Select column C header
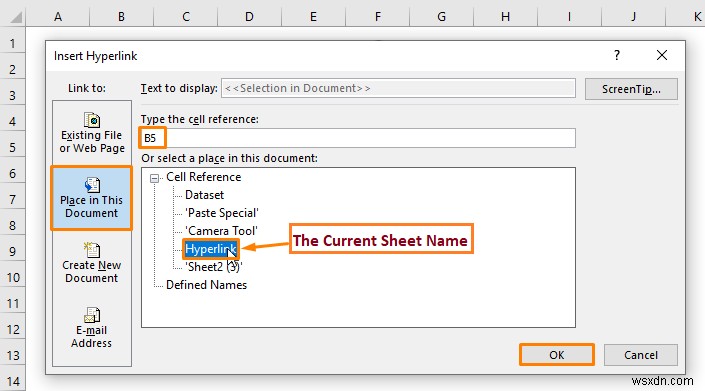This screenshot has width=705, height=391. click(186, 17)
